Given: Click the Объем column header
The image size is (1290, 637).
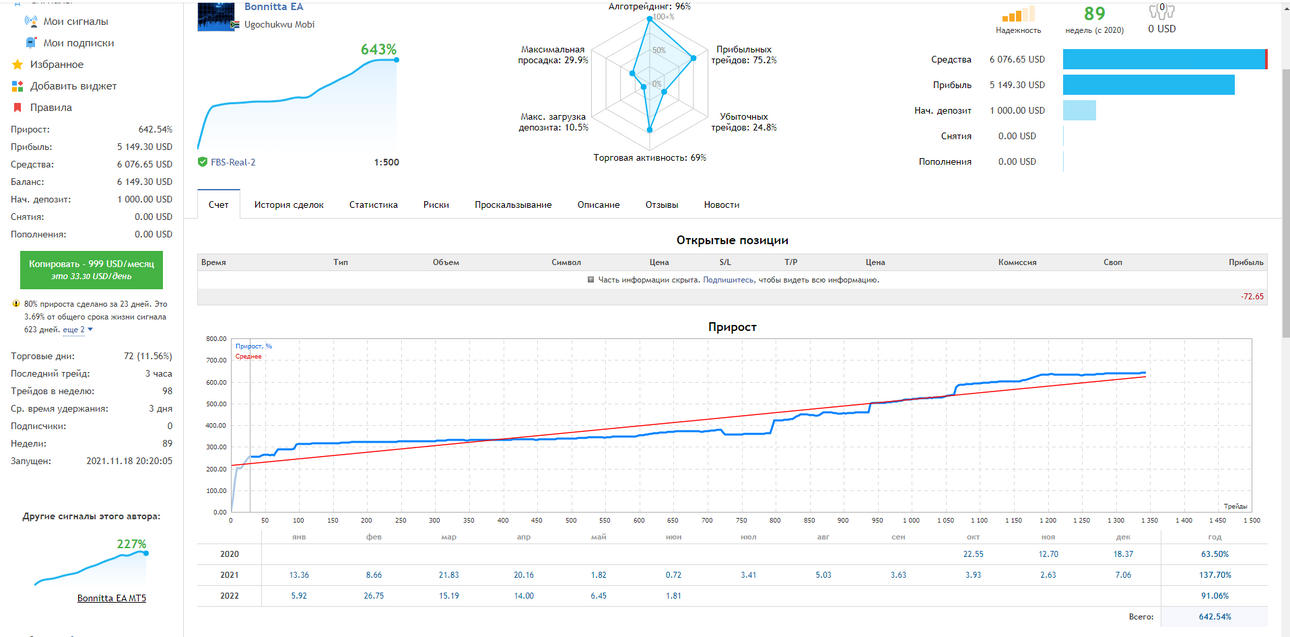Looking at the screenshot, I should point(446,262).
